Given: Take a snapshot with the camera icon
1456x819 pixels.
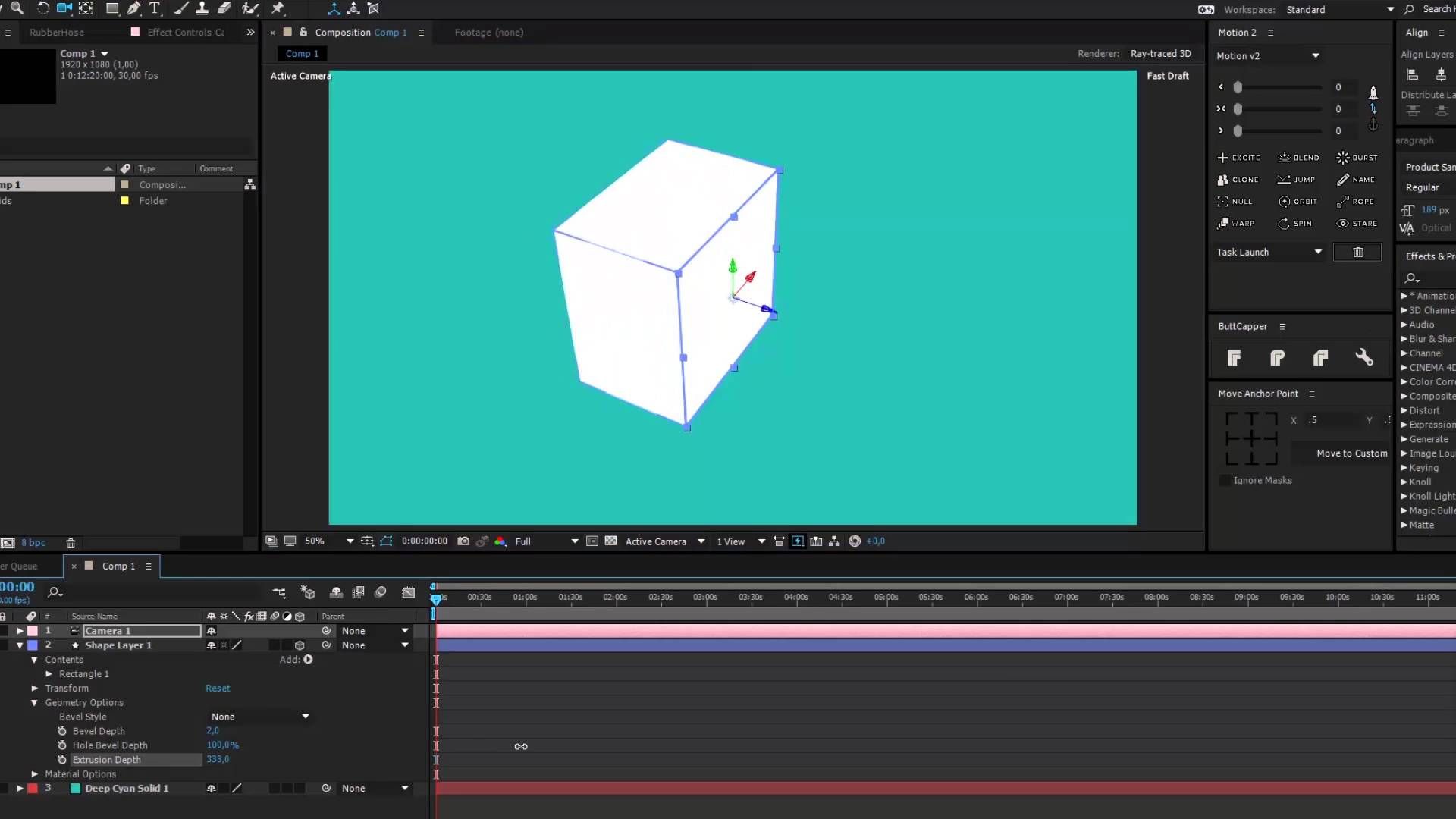Looking at the screenshot, I should point(463,541).
